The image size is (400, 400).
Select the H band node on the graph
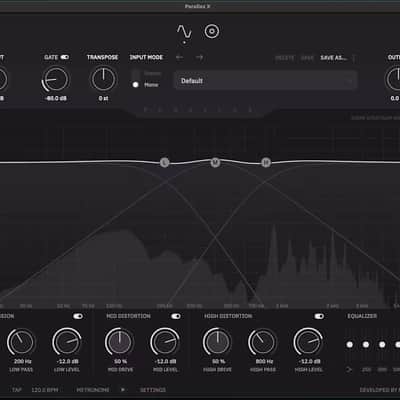(x=266, y=163)
